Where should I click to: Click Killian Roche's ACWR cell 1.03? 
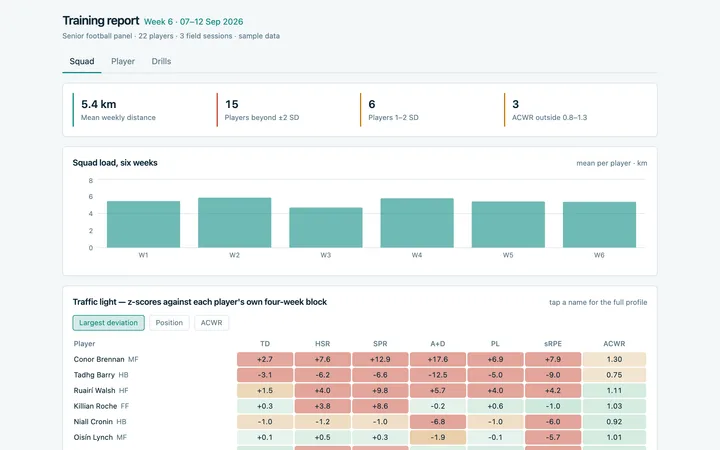(x=614, y=406)
